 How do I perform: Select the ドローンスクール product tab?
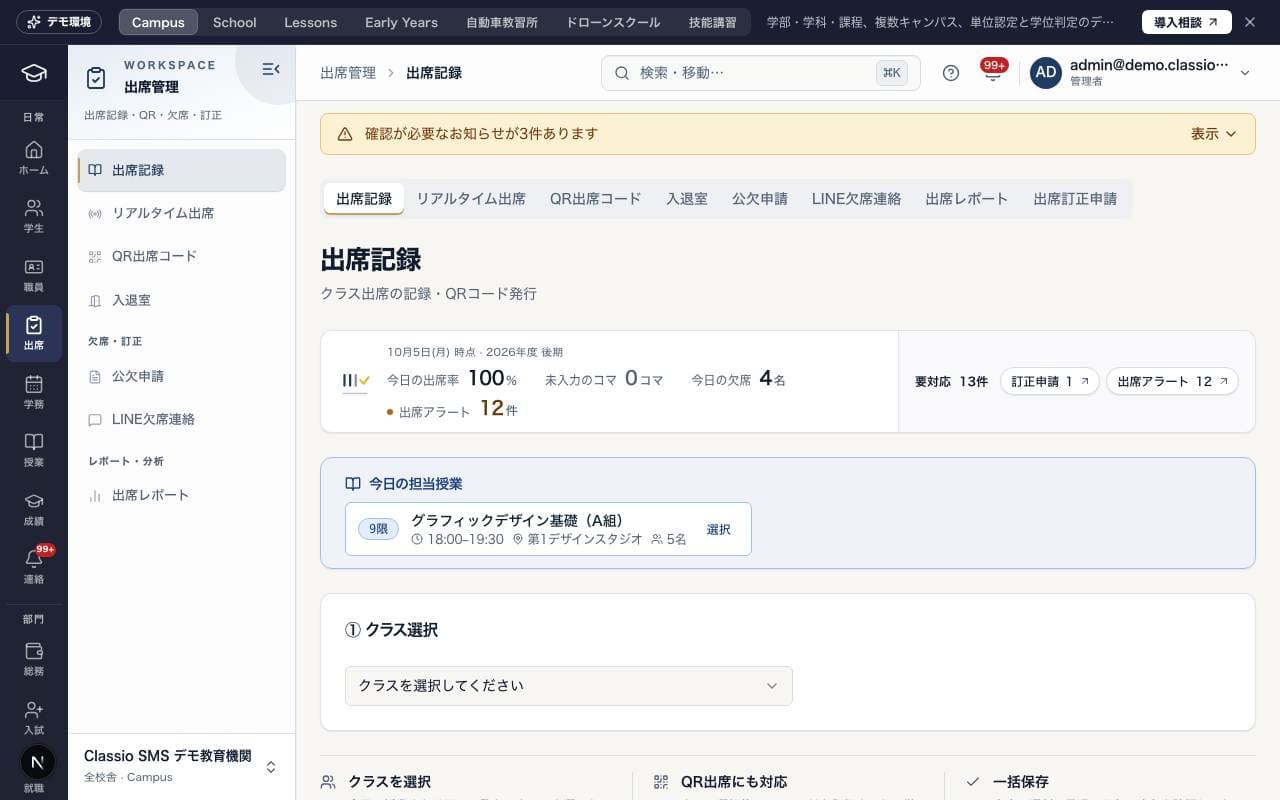(613, 22)
